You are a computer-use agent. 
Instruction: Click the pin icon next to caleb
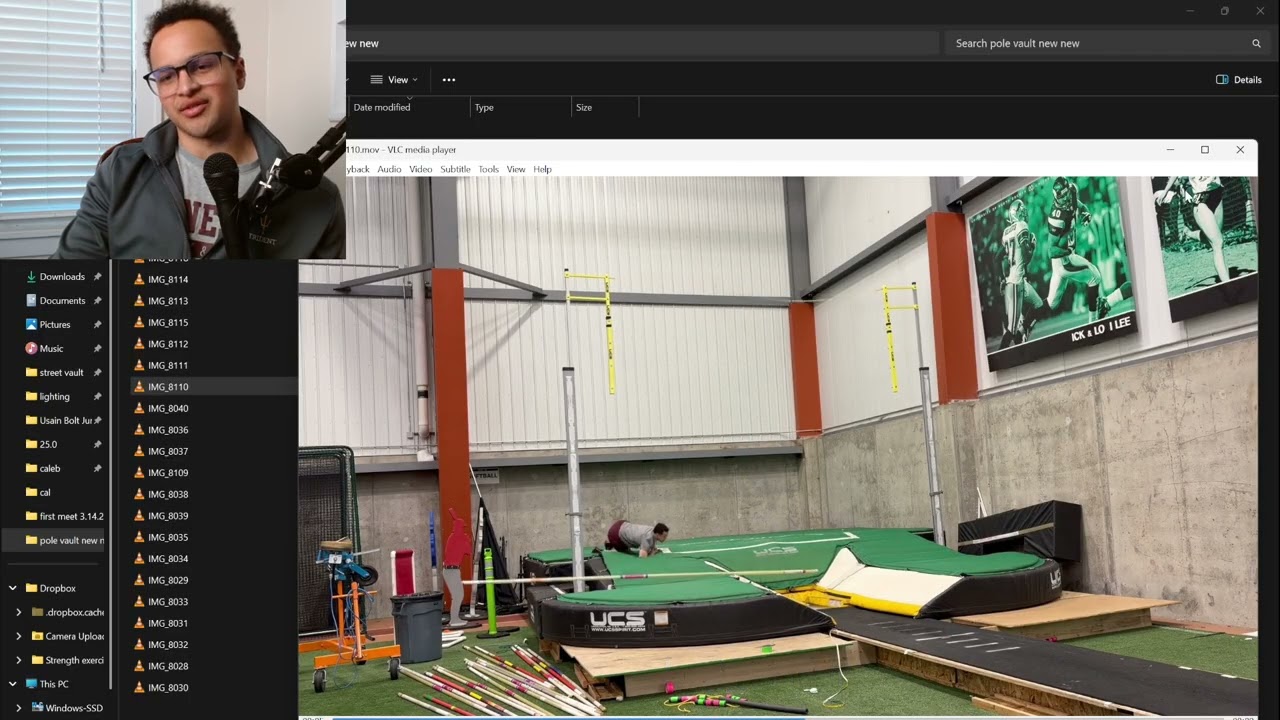click(x=97, y=469)
